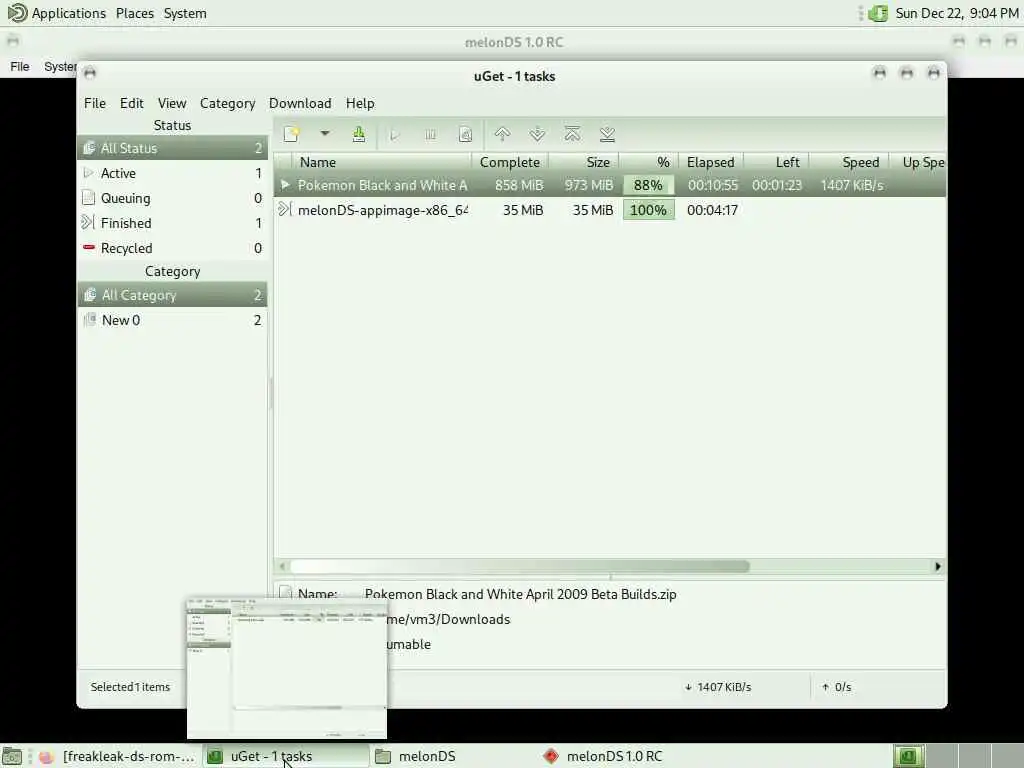
Task: Sort by Size column header
Action: click(584, 162)
